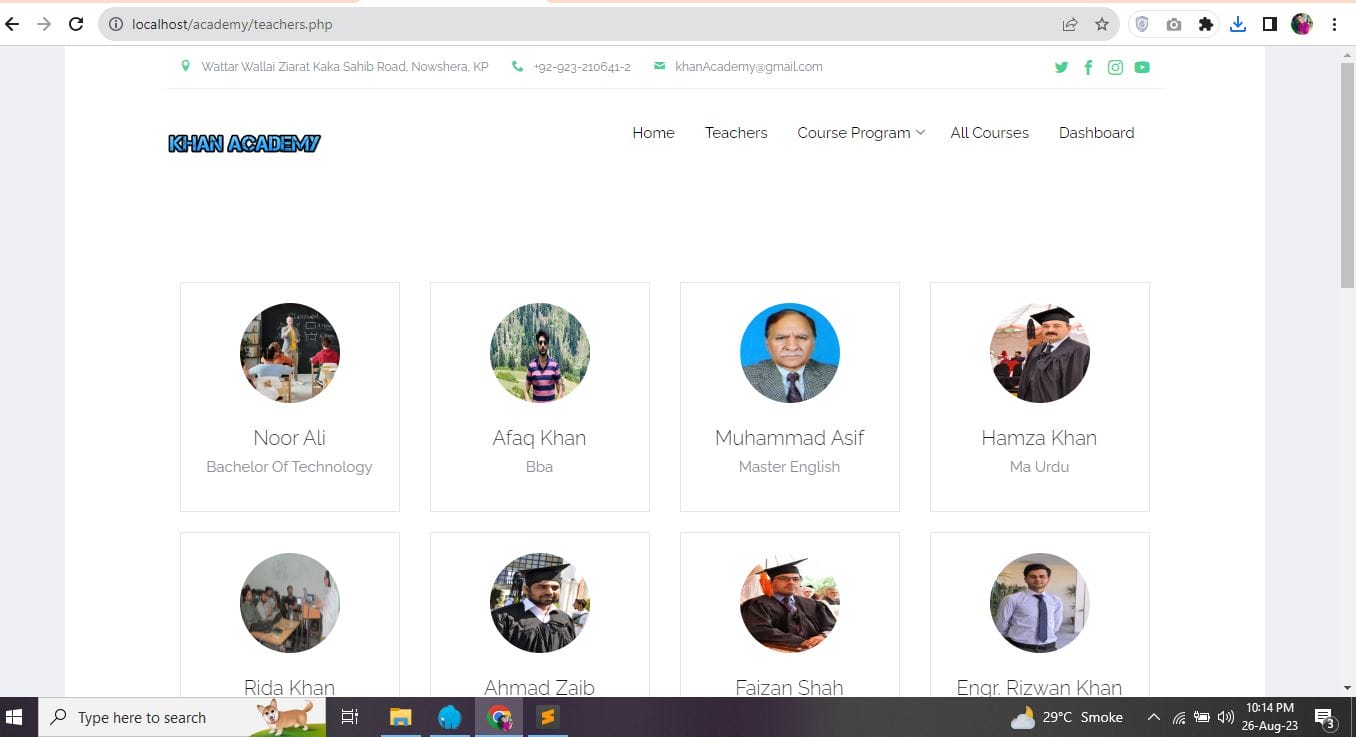This screenshot has height=737, width=1356.
Task: Open the Instagram social icon
Action: point(1115,68)
